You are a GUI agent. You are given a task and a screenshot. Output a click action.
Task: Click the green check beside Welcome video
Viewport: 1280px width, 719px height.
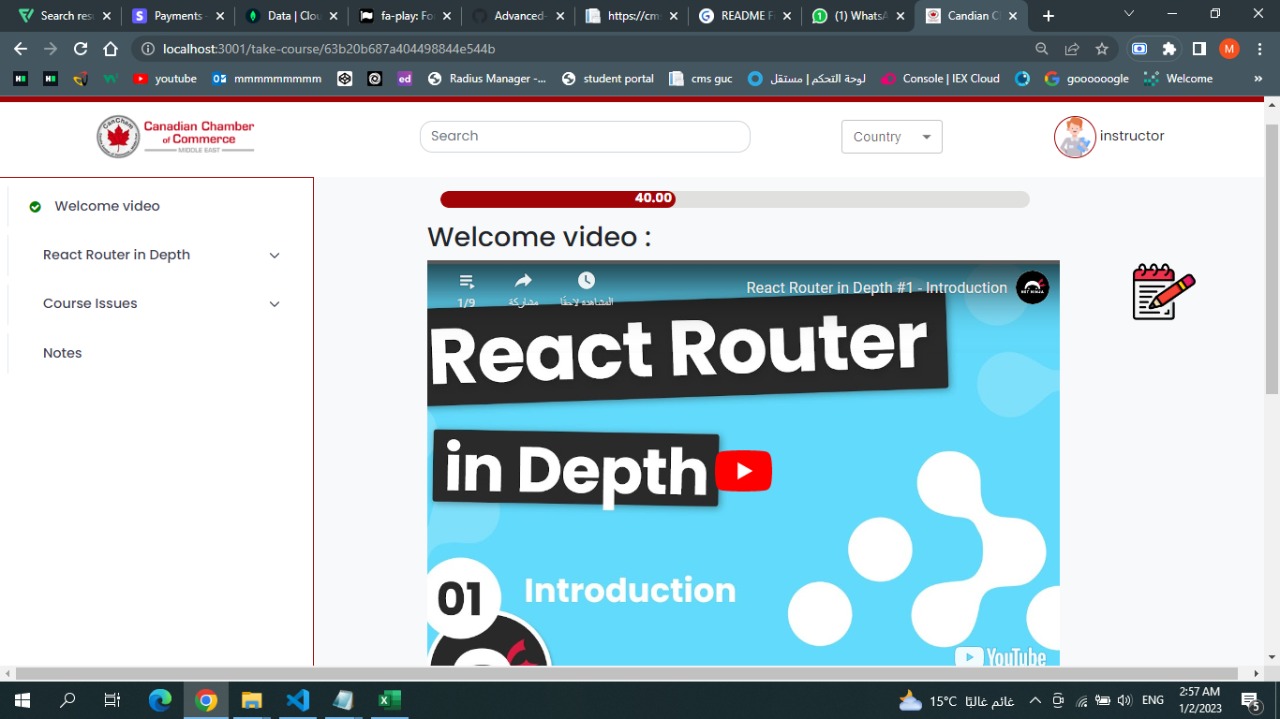[35, 207]
